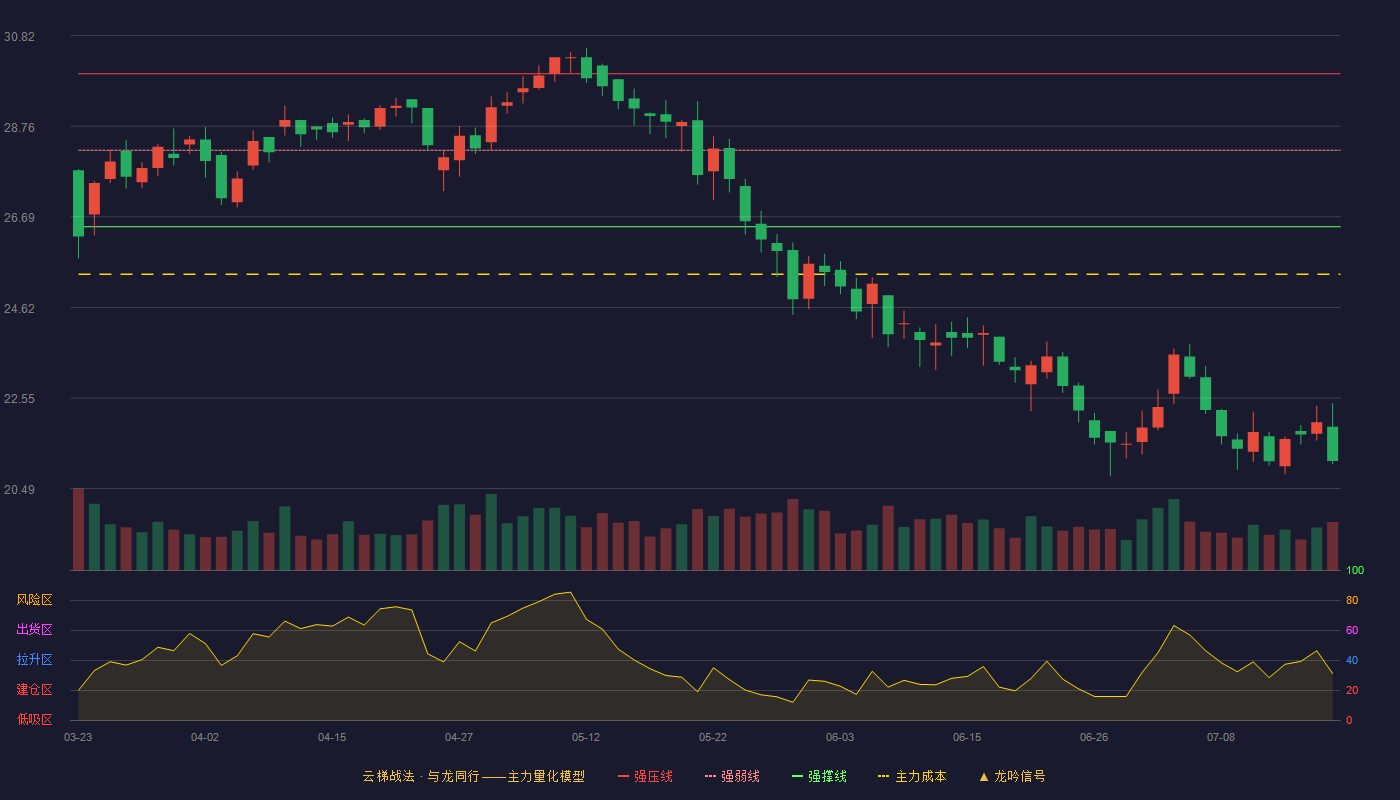Image resolution: width=1400 pixels, height=800 pixels.
Task: Click the yellow dashed 主力成本 legend marker
Action: point(883,776)
